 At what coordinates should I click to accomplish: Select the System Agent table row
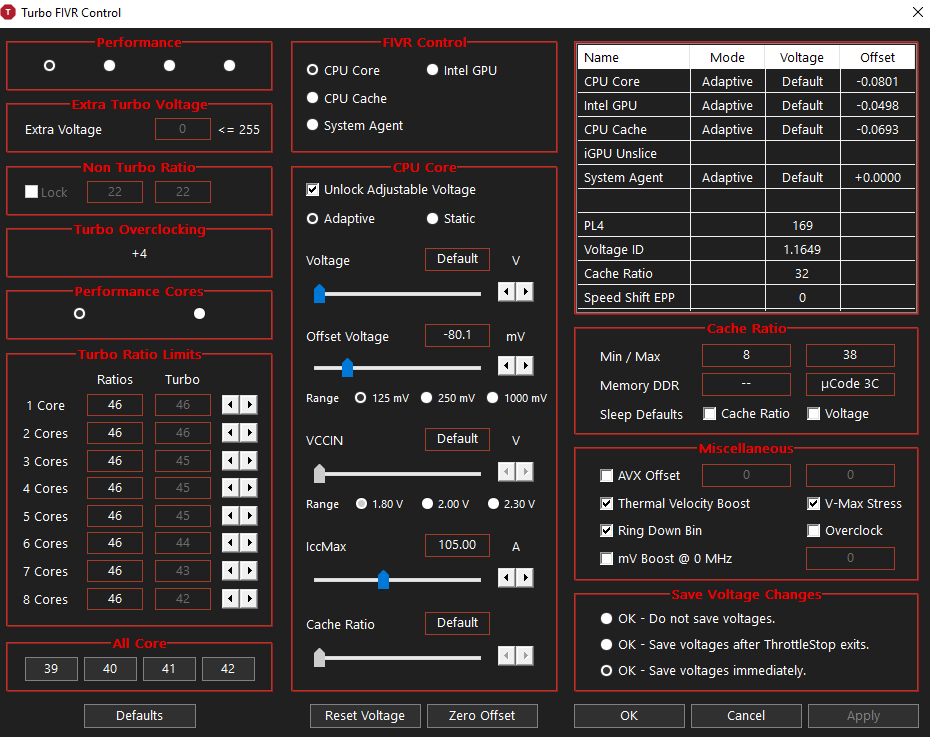click(x=746, y=177)
